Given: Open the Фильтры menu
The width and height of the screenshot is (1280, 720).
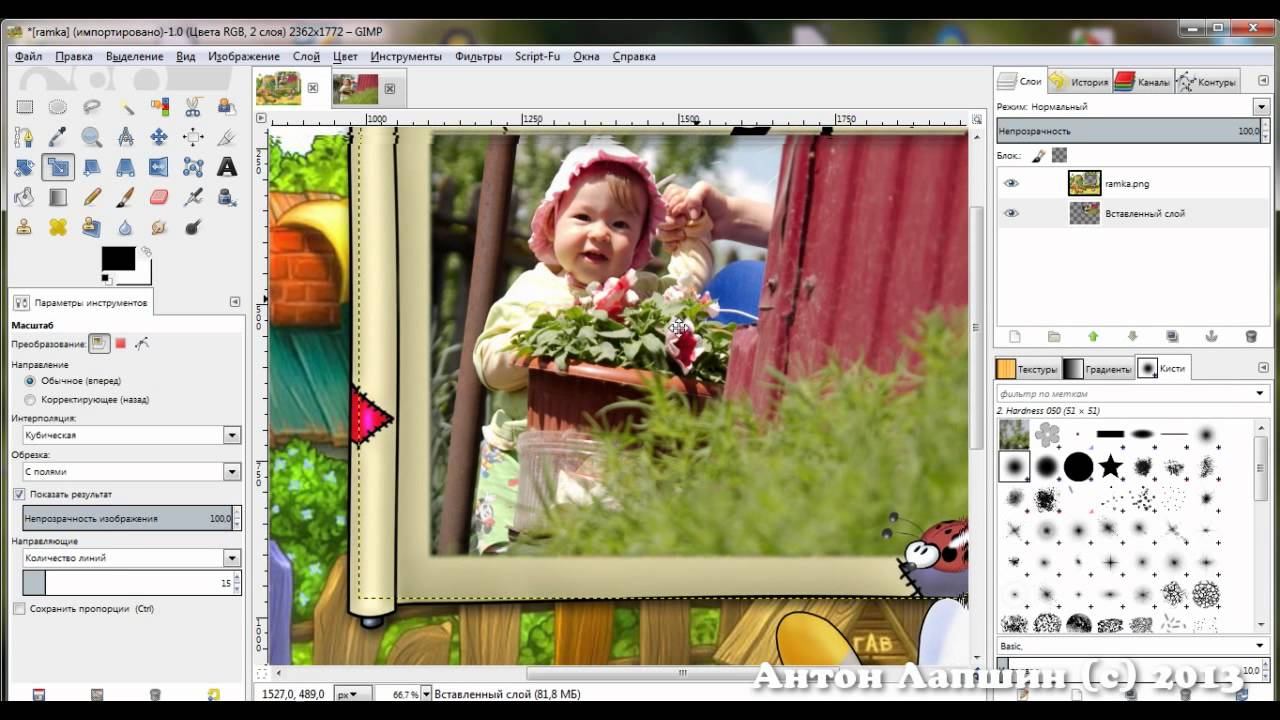Looking at the screenshot, I should tap(478, 56).
